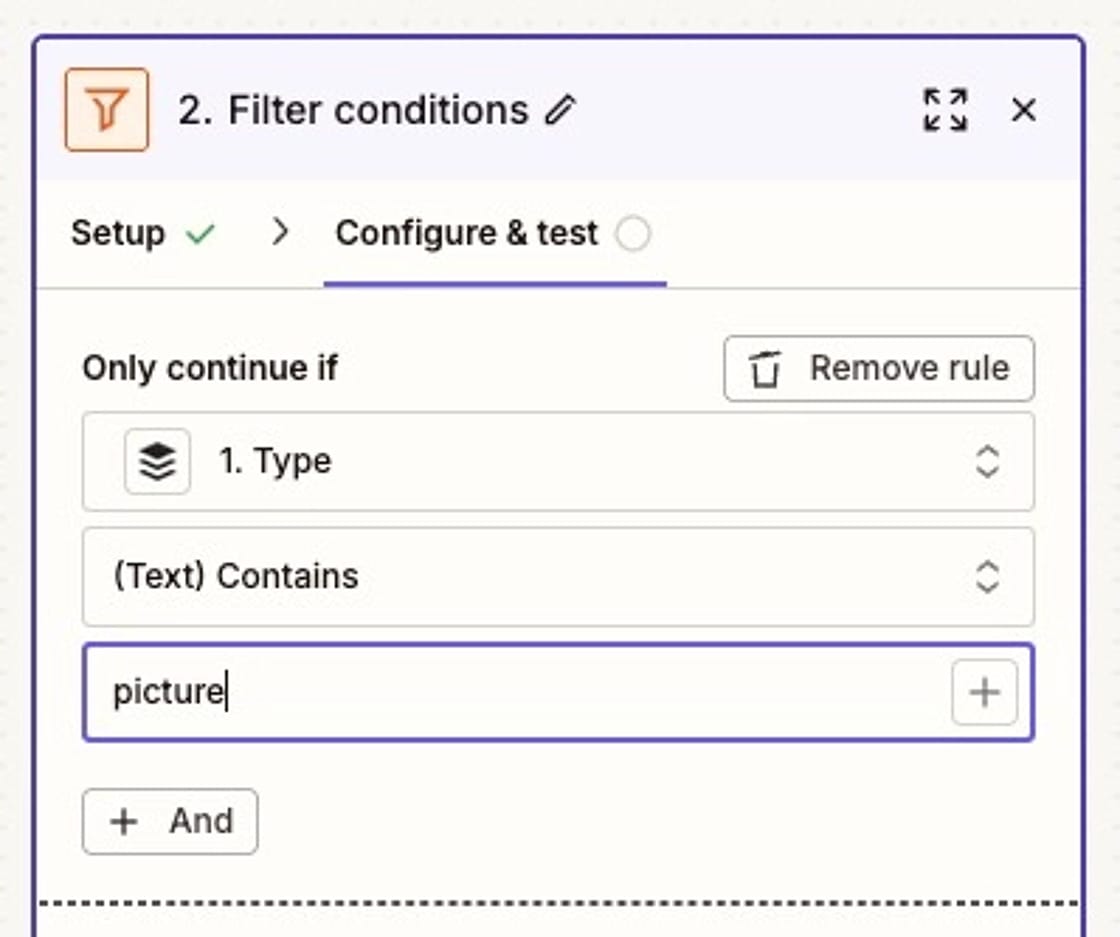Click the Remove rule button
Screen dimensions: 1120x937
click(x=878, y=368)
